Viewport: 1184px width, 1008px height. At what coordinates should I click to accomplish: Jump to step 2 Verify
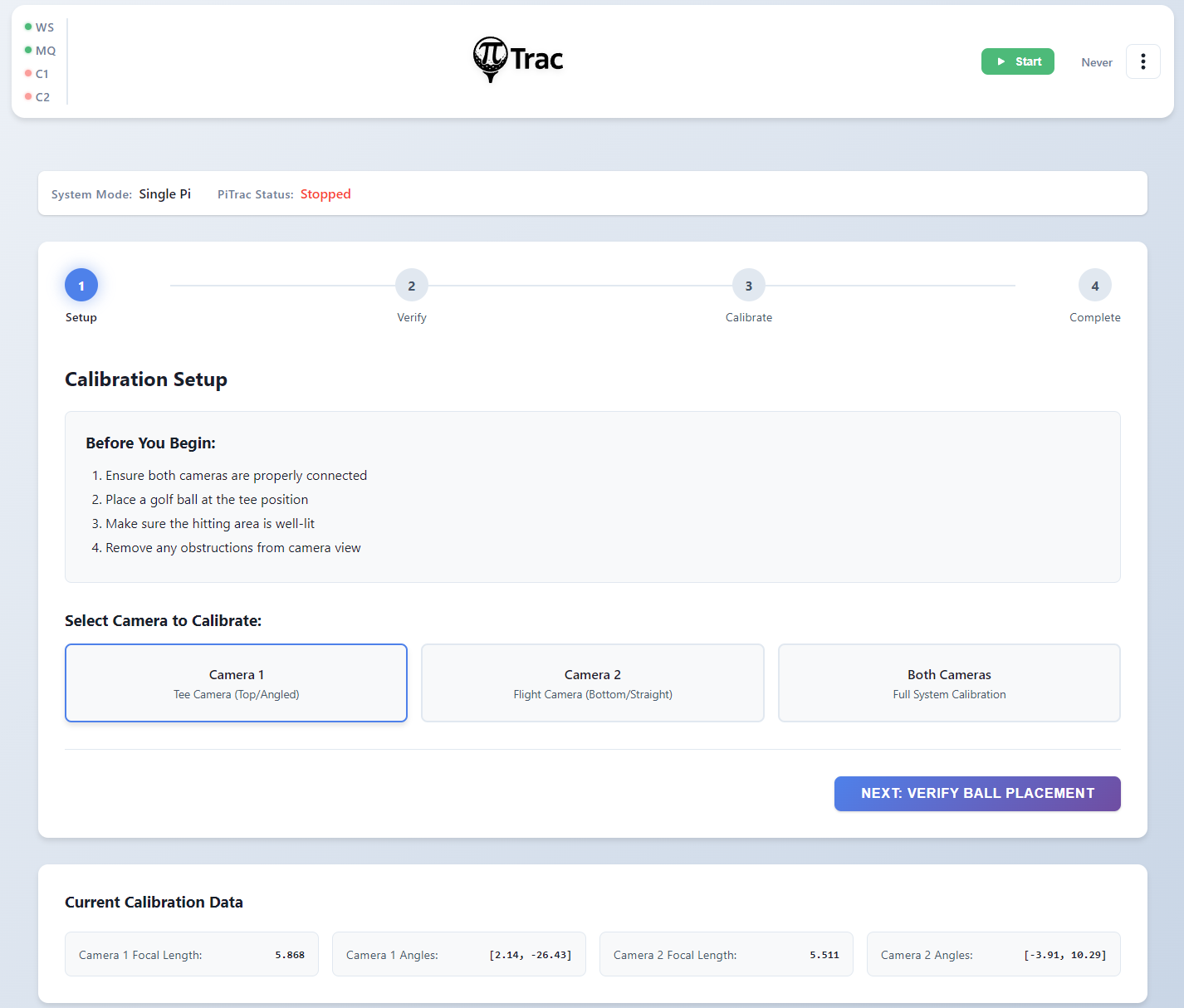[x=412, y=286]
